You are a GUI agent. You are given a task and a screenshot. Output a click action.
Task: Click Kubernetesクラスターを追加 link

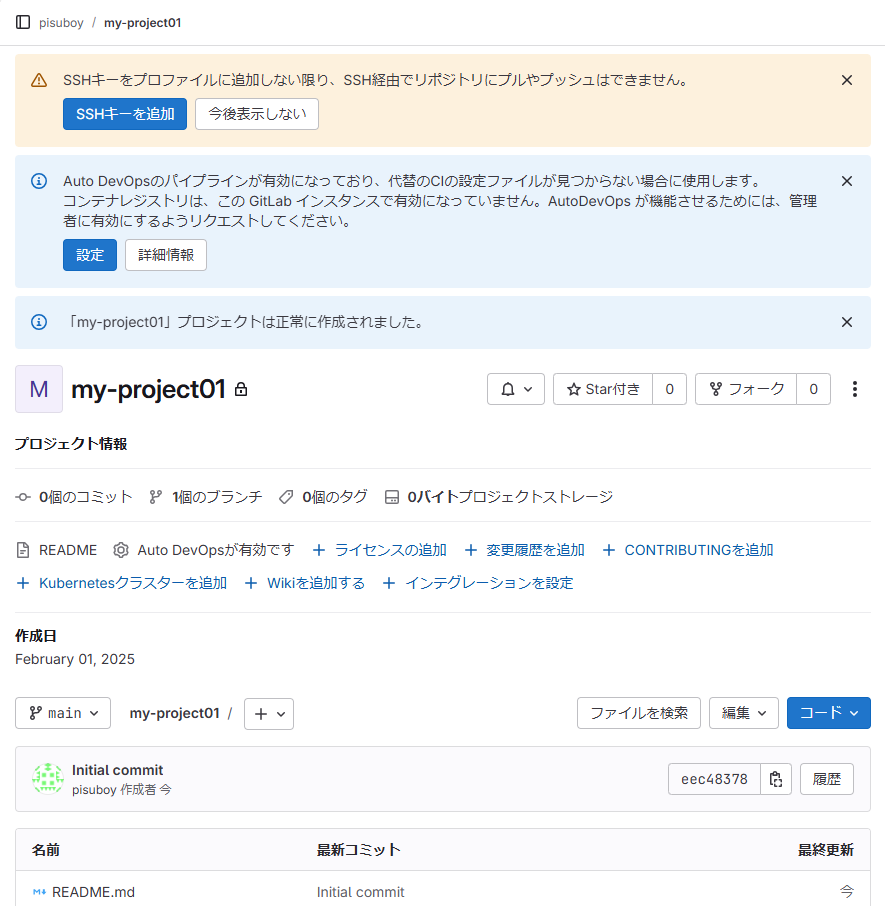(x=121, y=583)
